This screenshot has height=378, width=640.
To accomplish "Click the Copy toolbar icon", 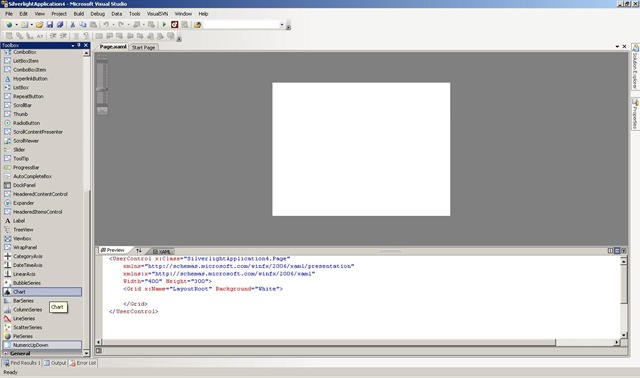I will point(83,25).
